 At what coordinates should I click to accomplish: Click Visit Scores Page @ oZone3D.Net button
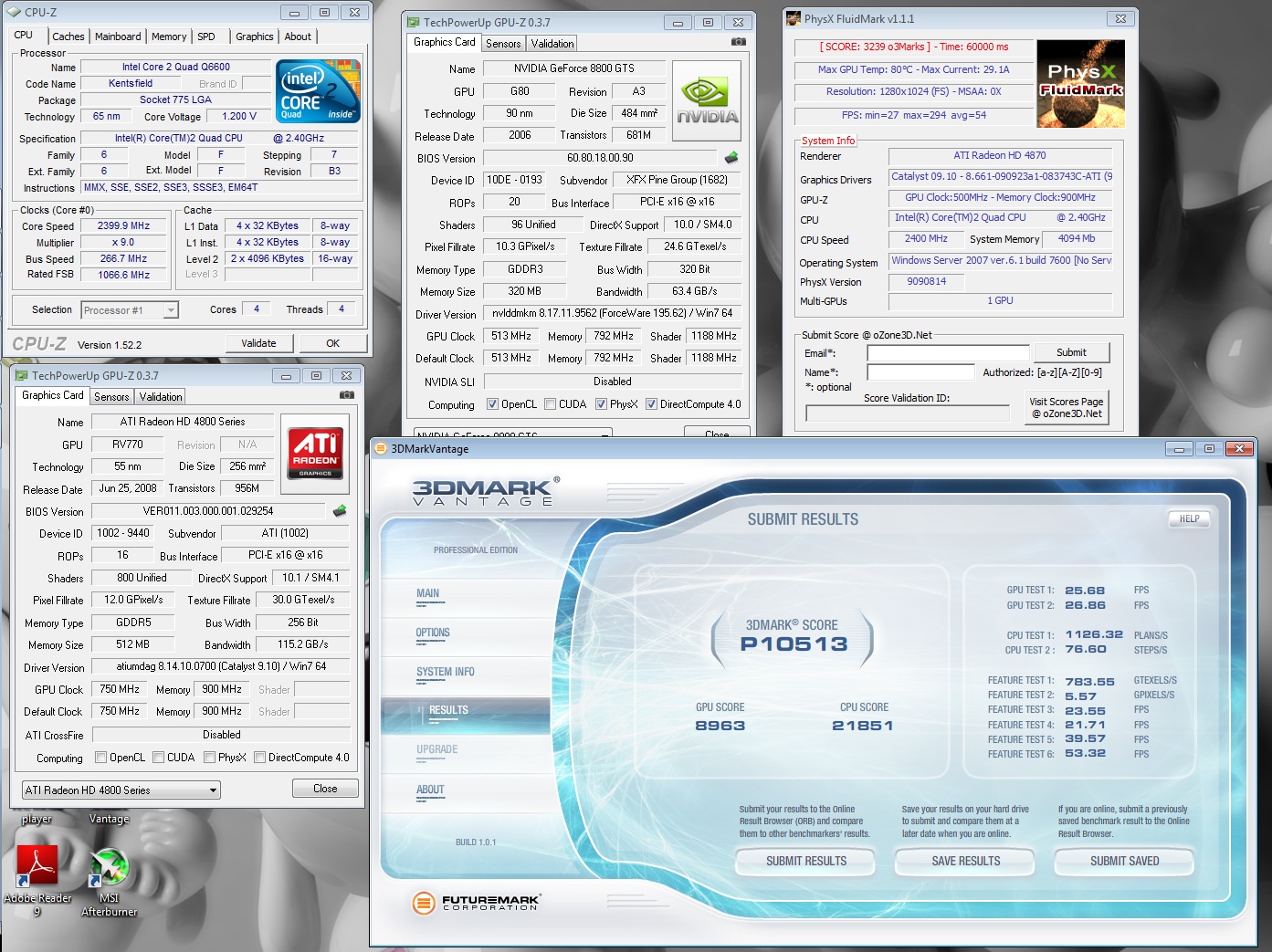click(1066, 407)
